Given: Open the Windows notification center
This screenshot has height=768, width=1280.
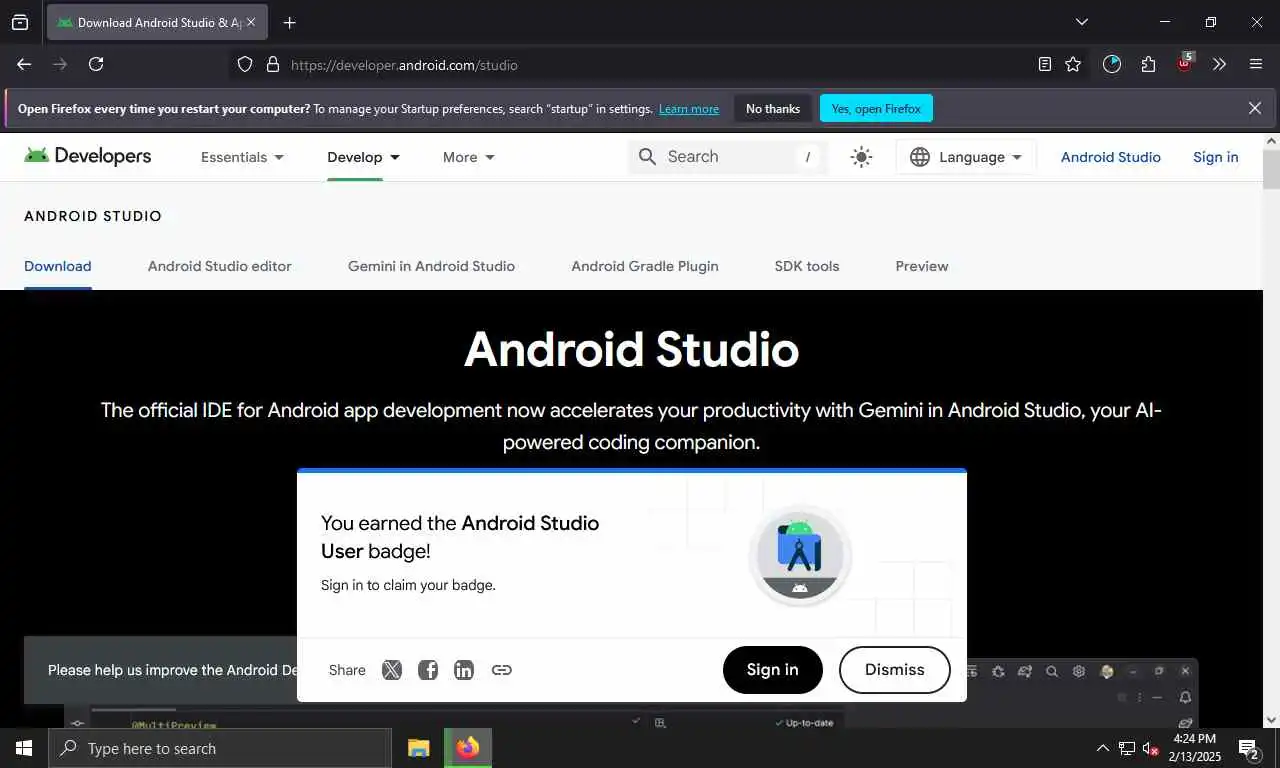Looking at the screenshot, I should 1249,748.
